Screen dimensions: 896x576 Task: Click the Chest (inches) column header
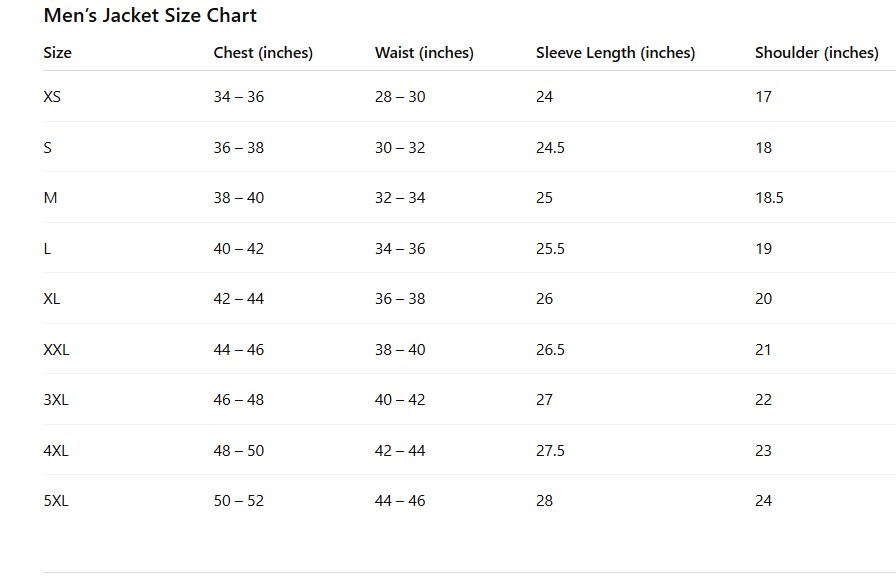pyautogui.click(x=263, y=53)
